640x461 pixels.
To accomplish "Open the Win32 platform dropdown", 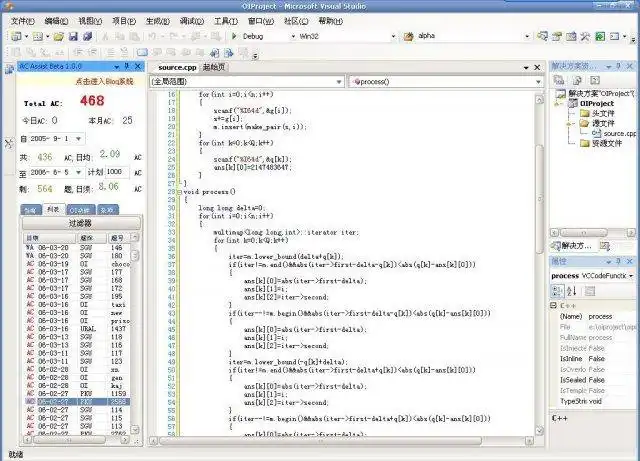I will point(393,36).
